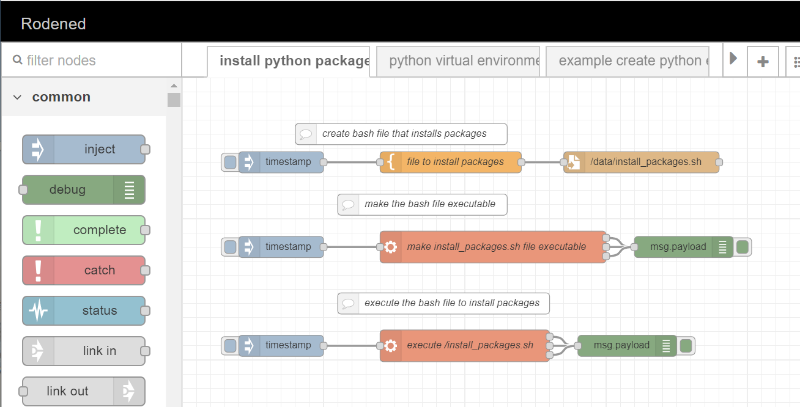Select the catch node in the palette
This screenshot has height=407, width=800.
pos(84,270)
